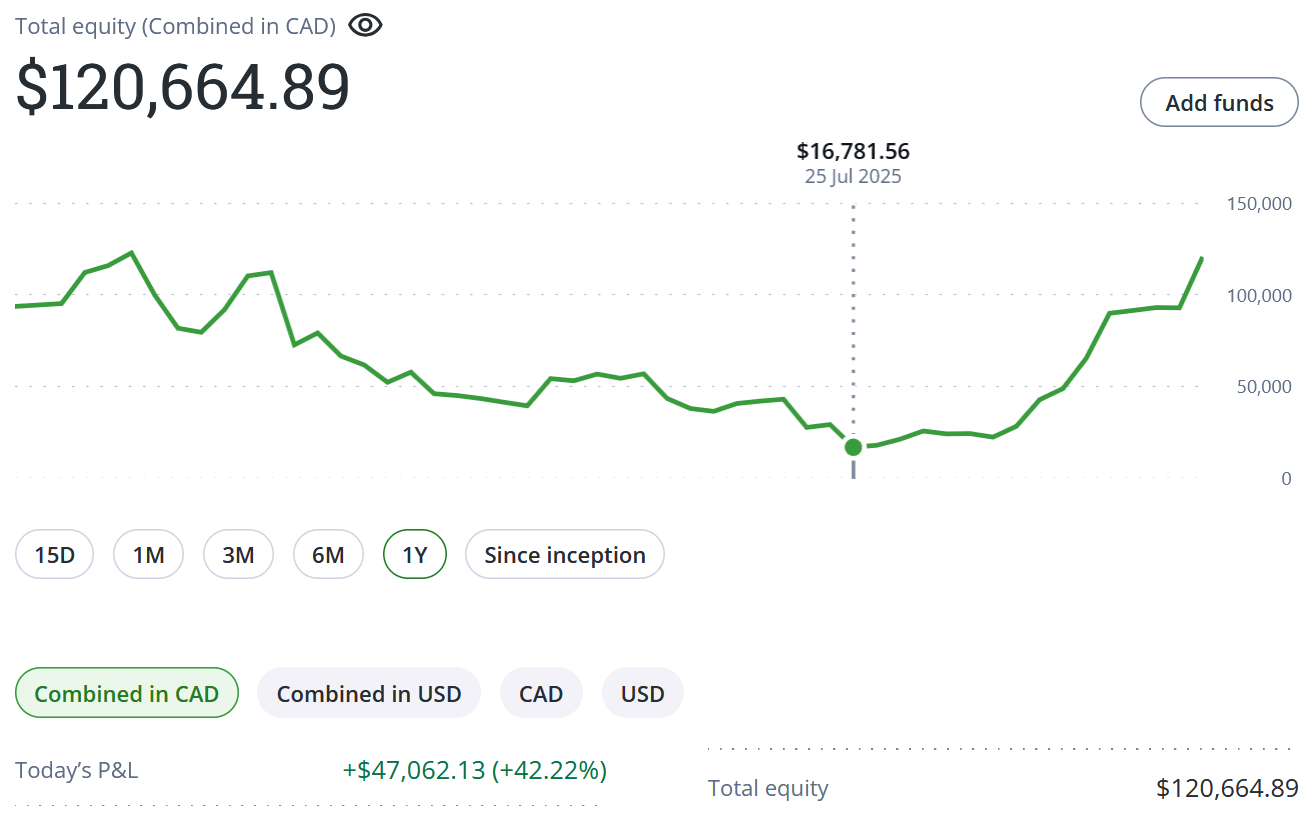
Task: Click the Total equity row label
Action: tap(768, 788)
